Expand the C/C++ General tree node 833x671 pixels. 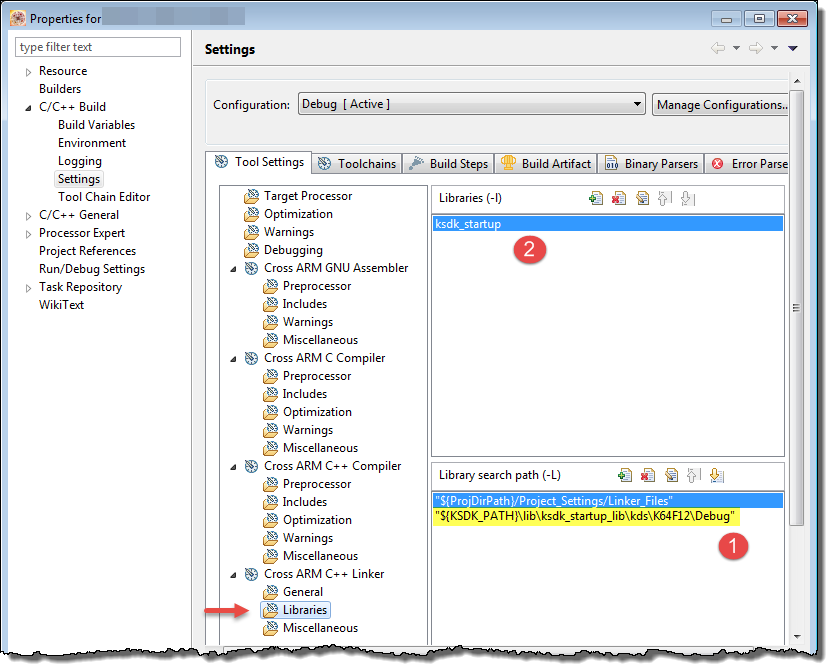(x=29, y=216)
